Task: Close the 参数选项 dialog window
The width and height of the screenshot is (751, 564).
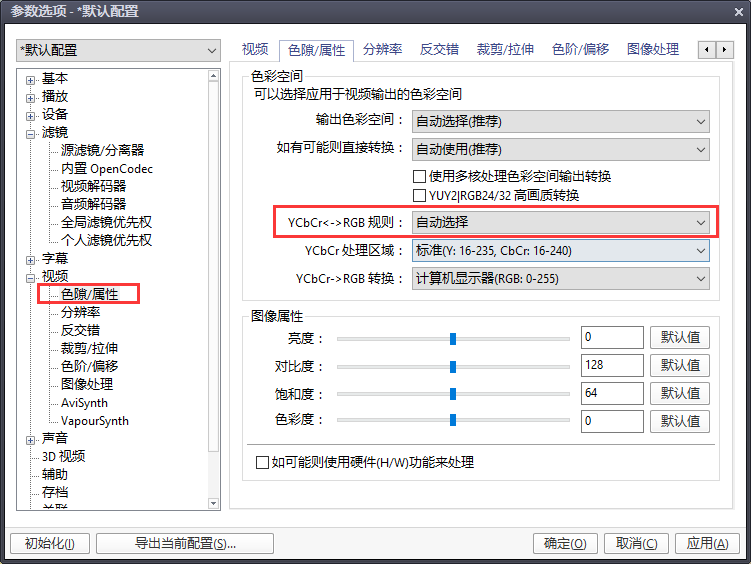Action: 739,12
